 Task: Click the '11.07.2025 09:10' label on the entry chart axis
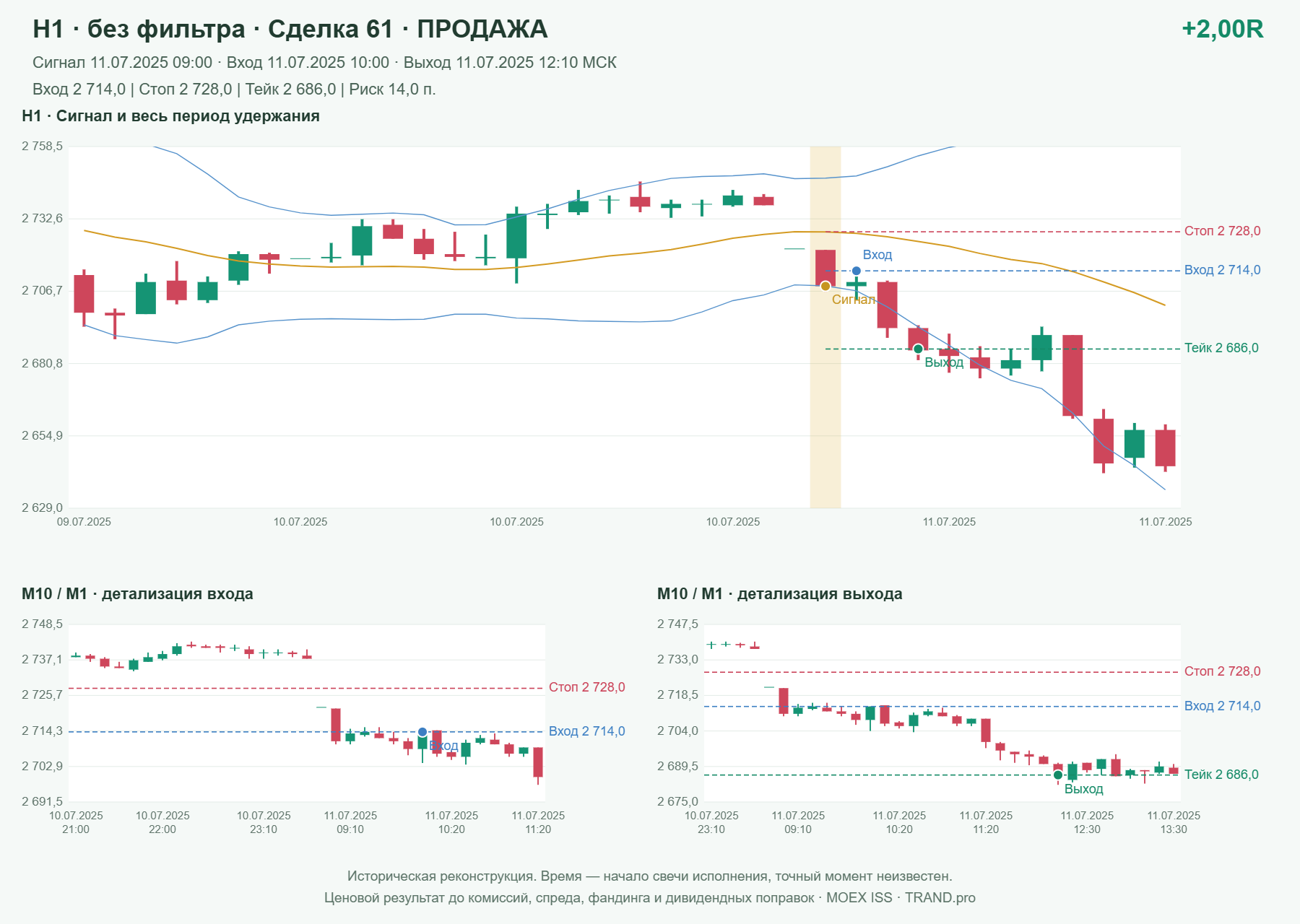click(350, 822)
